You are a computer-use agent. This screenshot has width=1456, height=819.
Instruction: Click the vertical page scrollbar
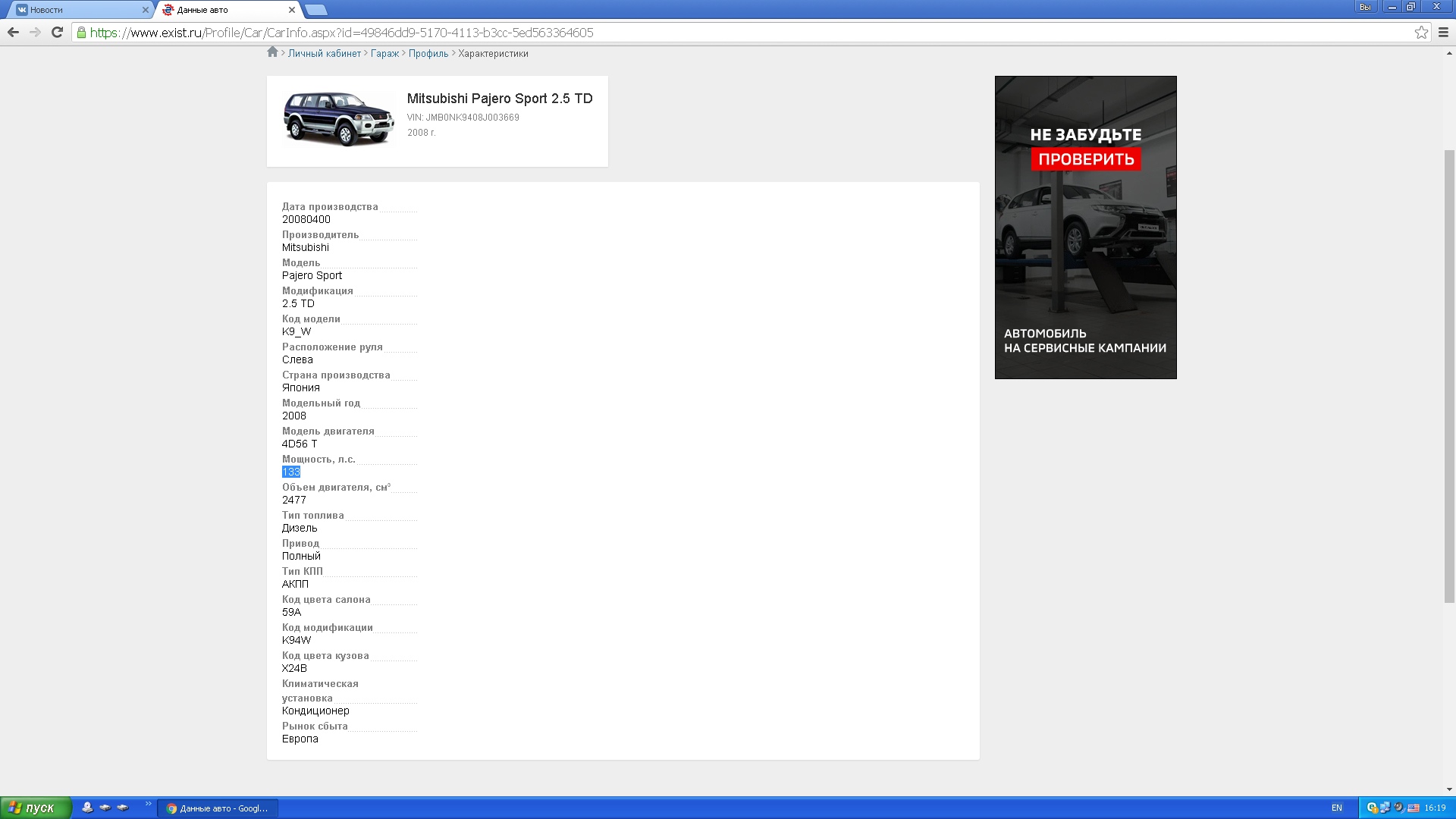point(1449,375)
